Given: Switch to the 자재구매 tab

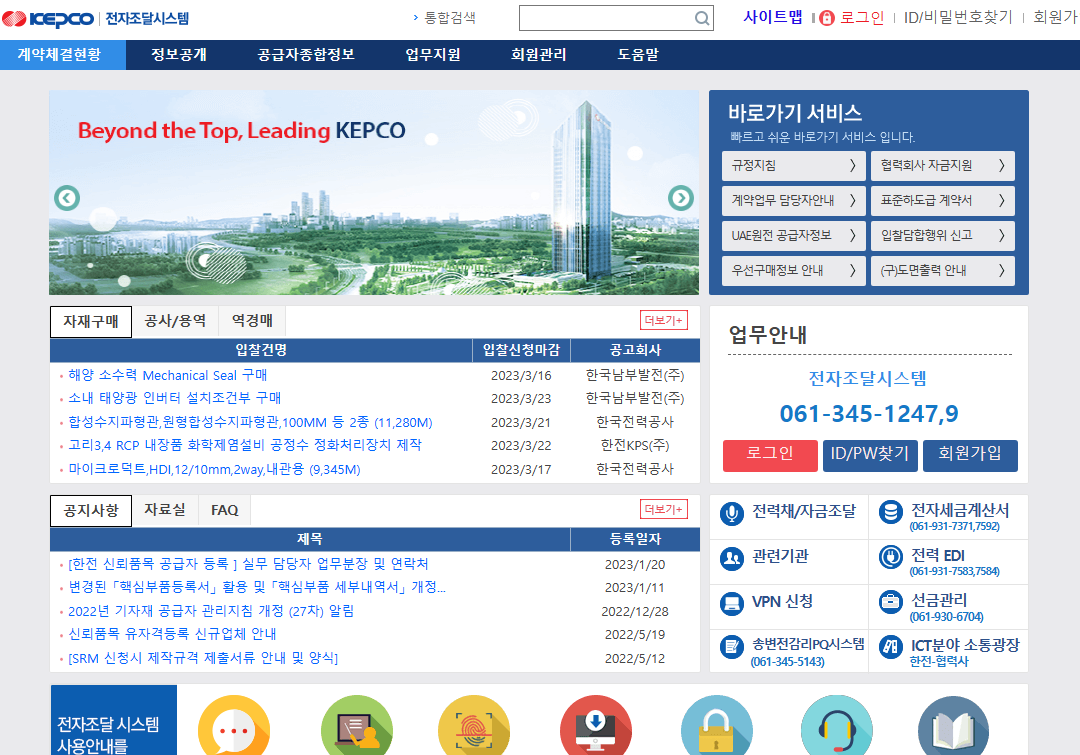Looking at the screenshot, I should [x=91, y=322].
